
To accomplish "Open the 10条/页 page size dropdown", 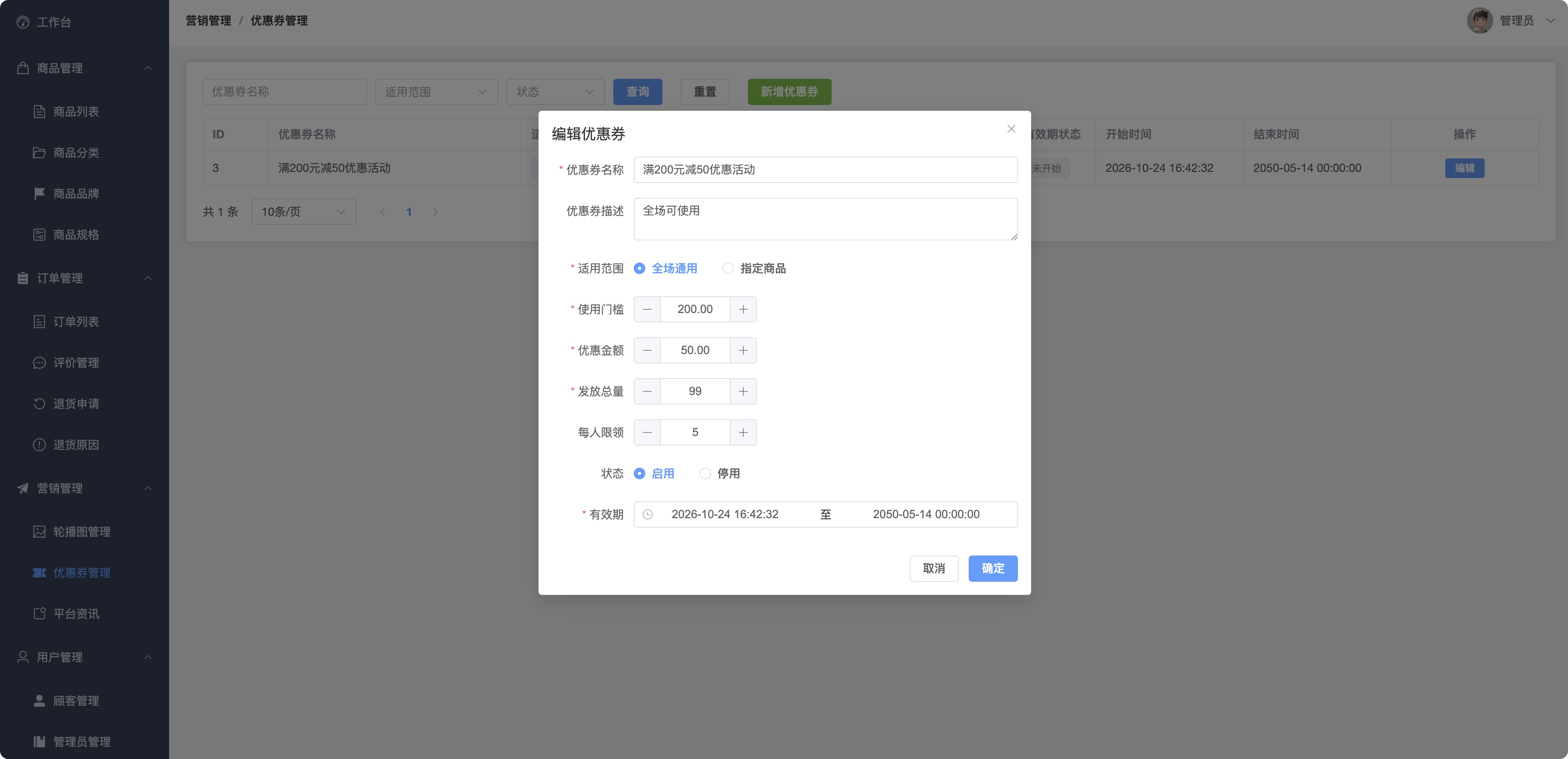I will tap(304, 212).
